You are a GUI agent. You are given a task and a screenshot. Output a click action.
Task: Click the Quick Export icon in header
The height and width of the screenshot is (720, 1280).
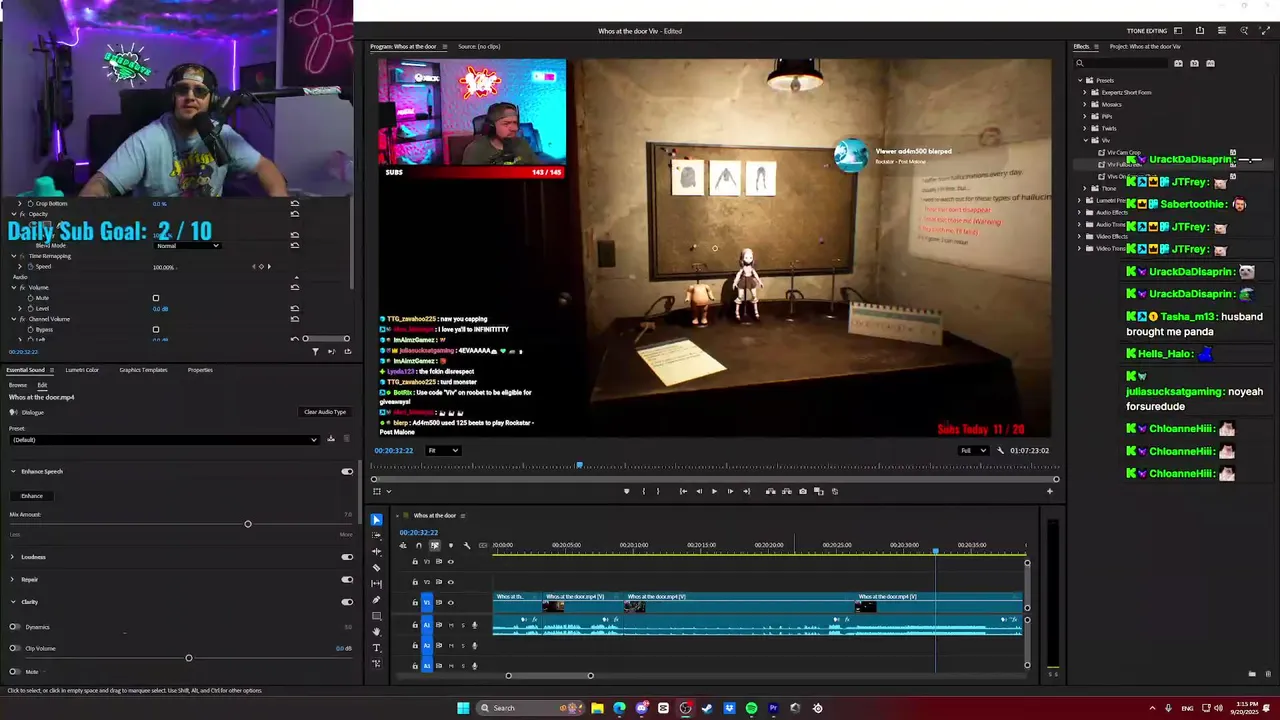click(x=1199, y=31)
